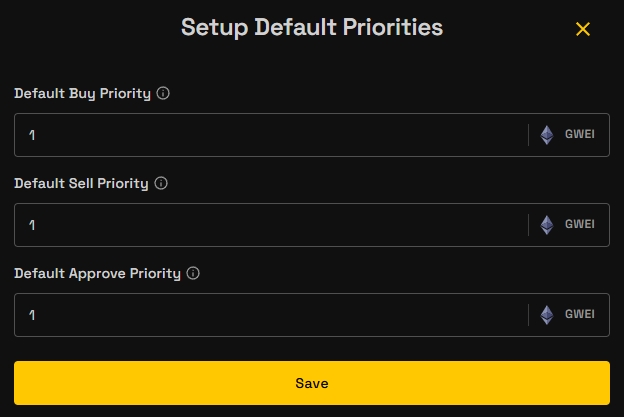Click the Default Sell Priority label
This screenshot has height=417, width=624.
click(81, 183)
